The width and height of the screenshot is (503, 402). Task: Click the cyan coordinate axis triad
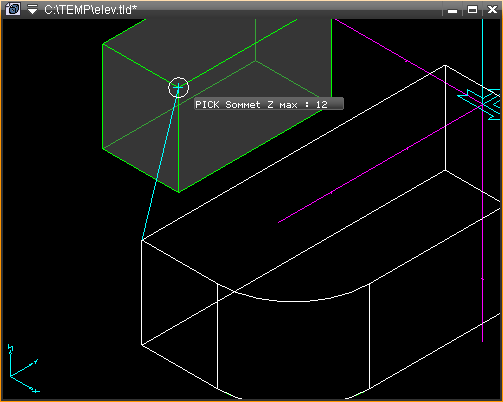click(23, 369)
